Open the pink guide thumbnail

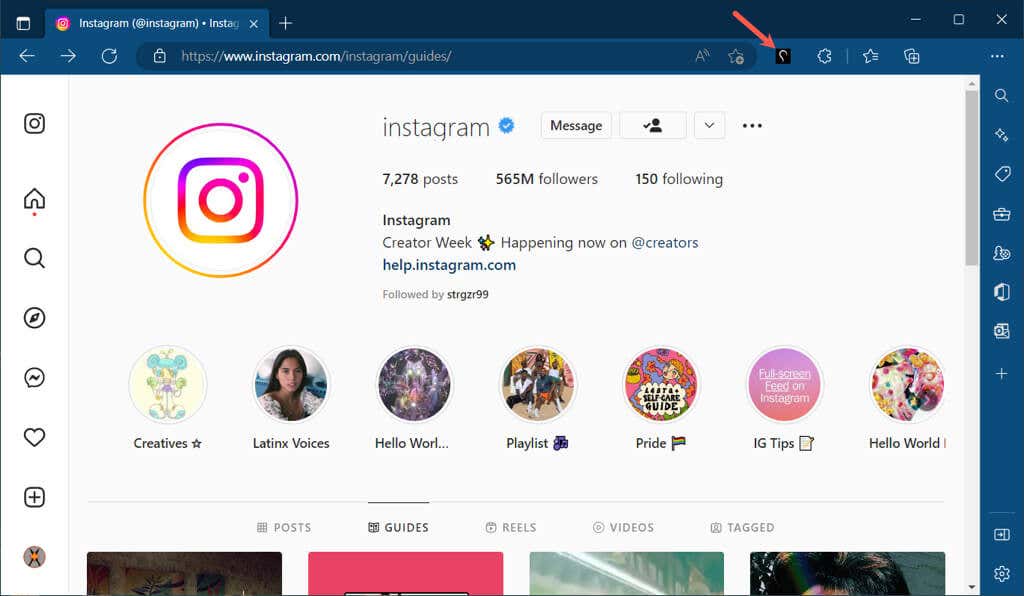(406, 573)
